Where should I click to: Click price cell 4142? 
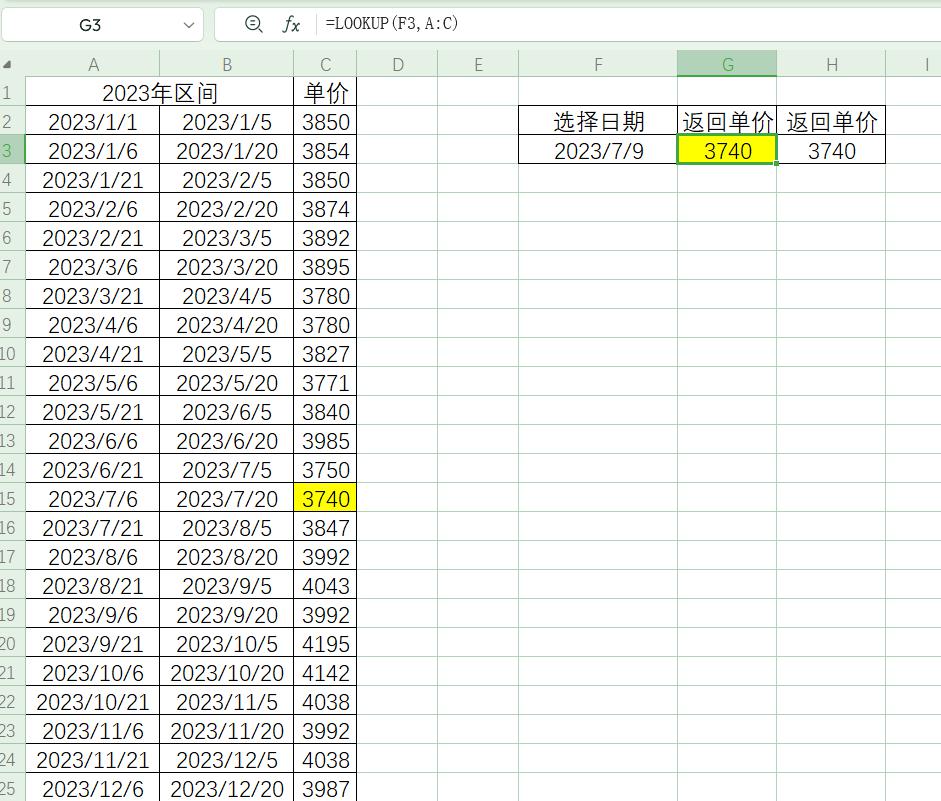325,672
